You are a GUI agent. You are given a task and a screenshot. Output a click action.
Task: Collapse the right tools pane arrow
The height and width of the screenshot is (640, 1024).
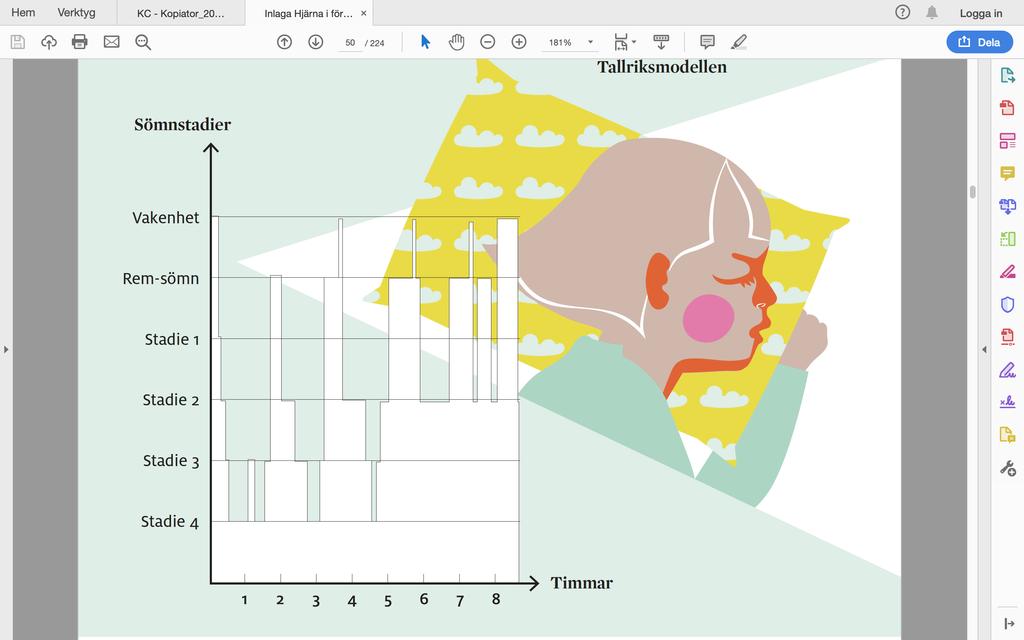(x=984, y=349)
